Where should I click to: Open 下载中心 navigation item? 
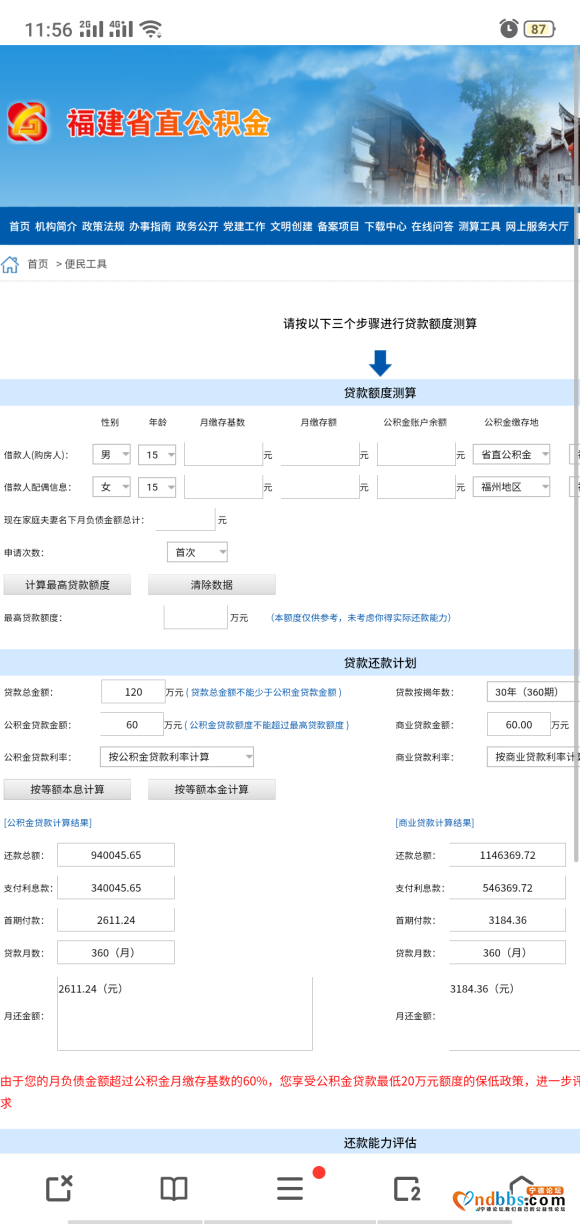click(385, 227)
